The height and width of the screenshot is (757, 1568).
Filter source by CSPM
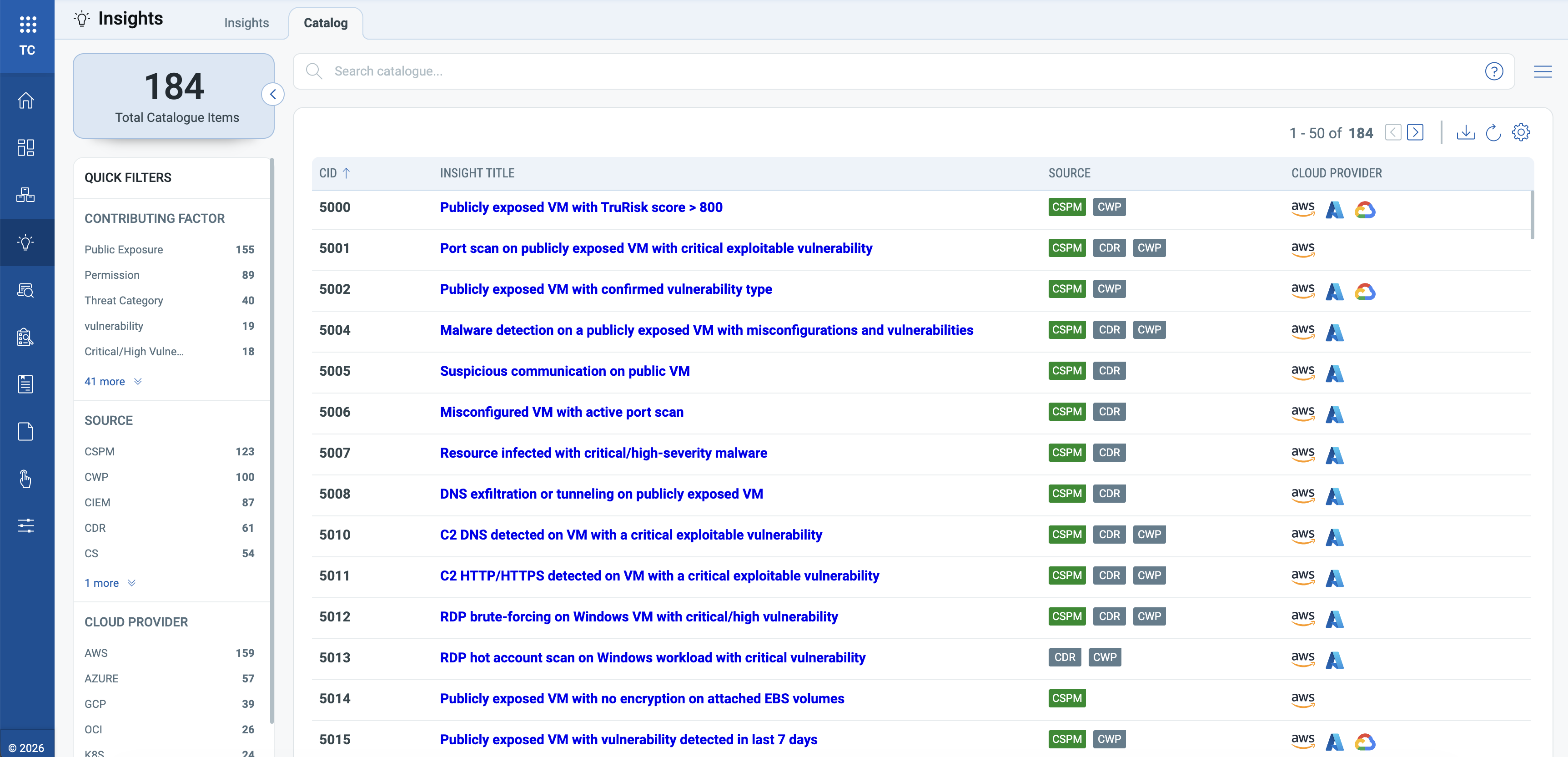click(169, 451)
